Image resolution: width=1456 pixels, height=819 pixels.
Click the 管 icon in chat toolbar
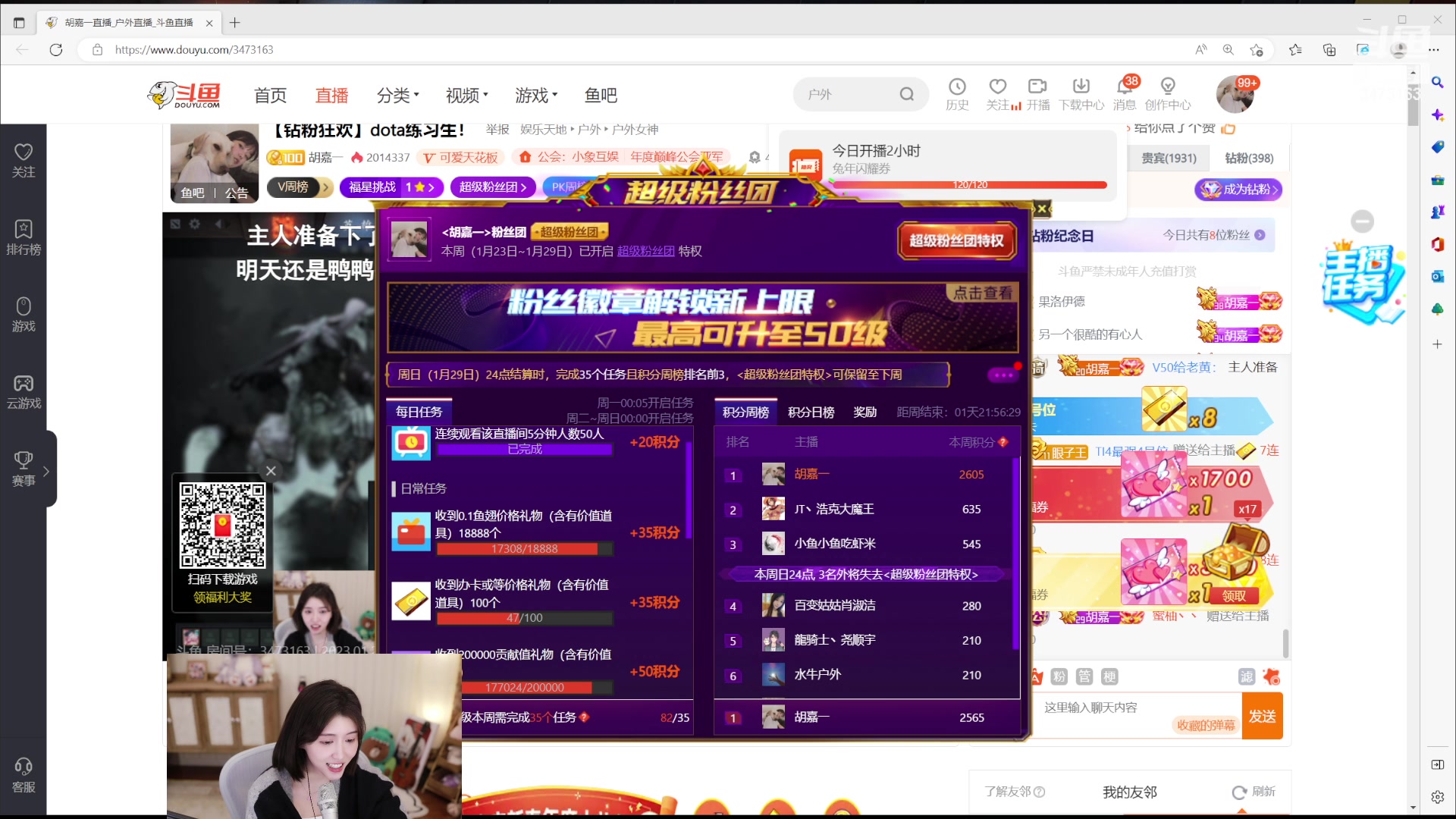tap(1084, 676)
